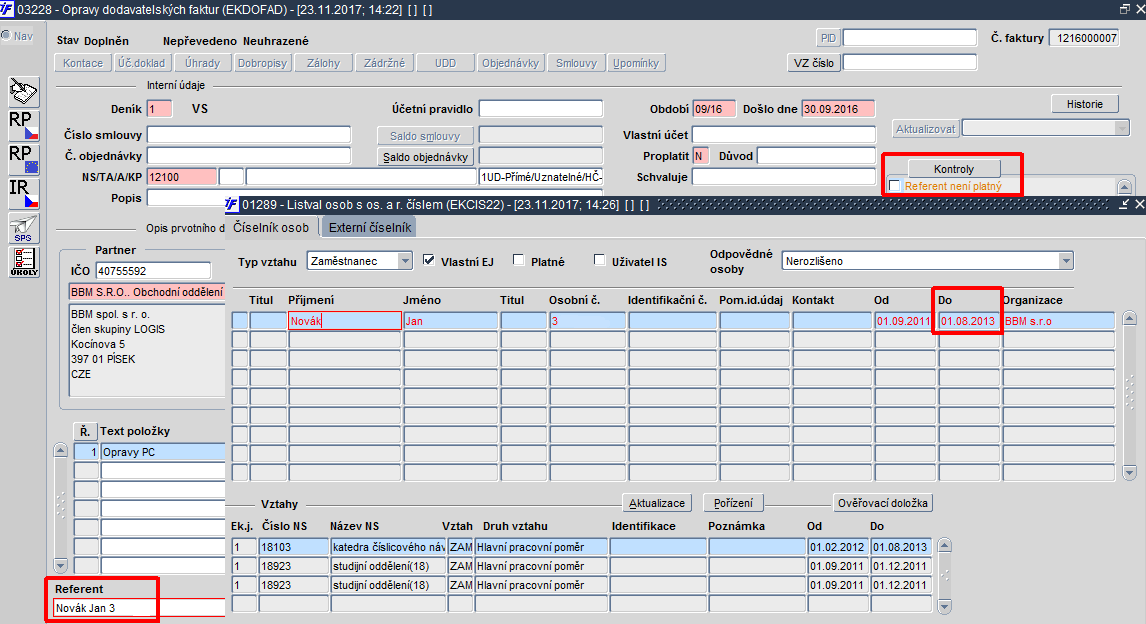This screenshot has height=624, width=1146.
Task: Open the Typ vztahu dropdown
Action: [405, 261]
